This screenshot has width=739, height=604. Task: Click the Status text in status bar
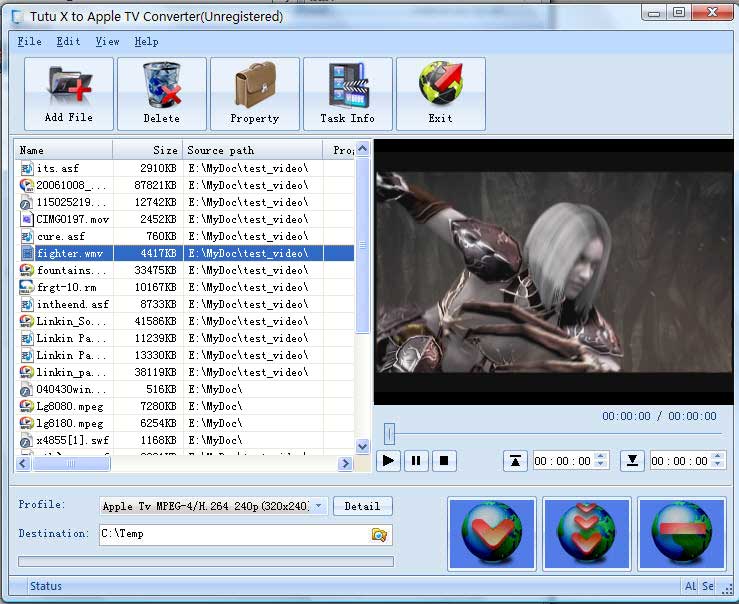point(46,586)
